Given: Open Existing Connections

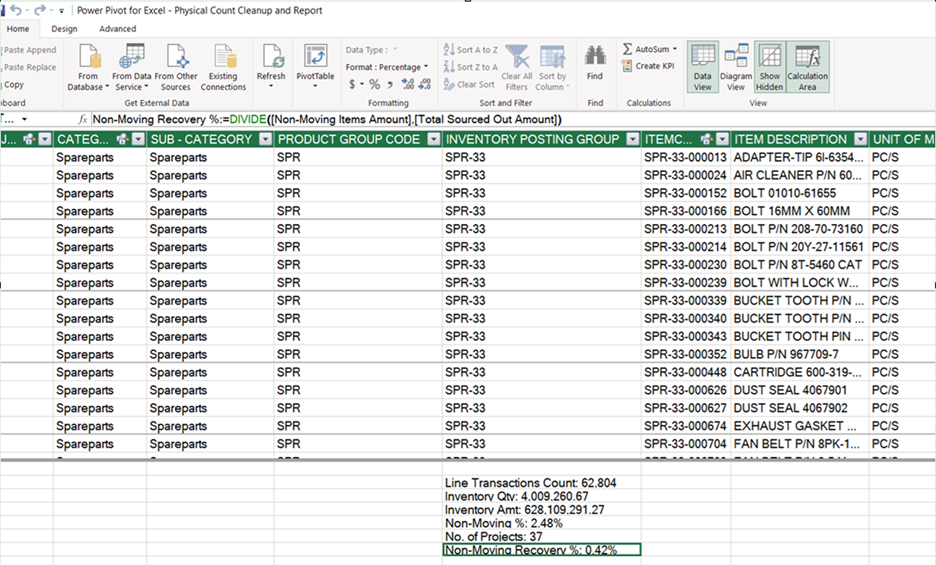Looking at the screenshot, I should click(223, 67).
